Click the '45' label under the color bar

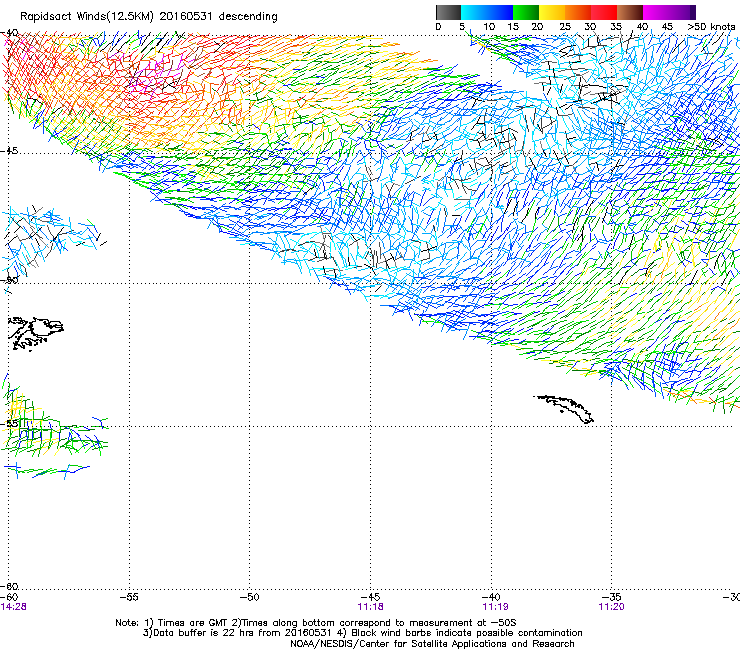pos(667,27)
